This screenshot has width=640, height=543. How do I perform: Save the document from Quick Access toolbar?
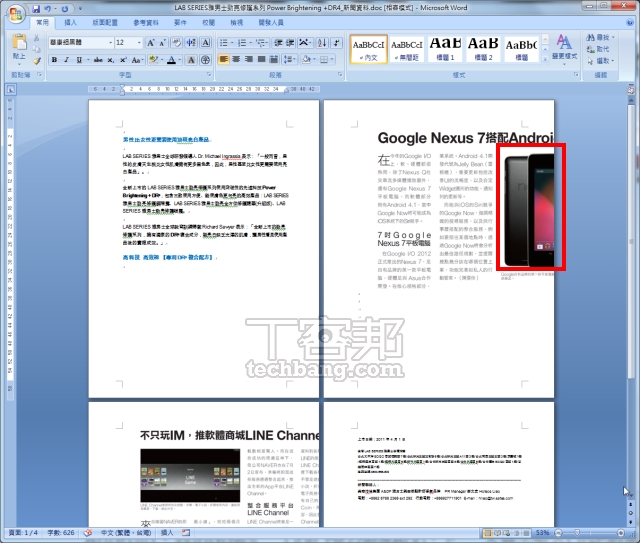click(36, 9)
